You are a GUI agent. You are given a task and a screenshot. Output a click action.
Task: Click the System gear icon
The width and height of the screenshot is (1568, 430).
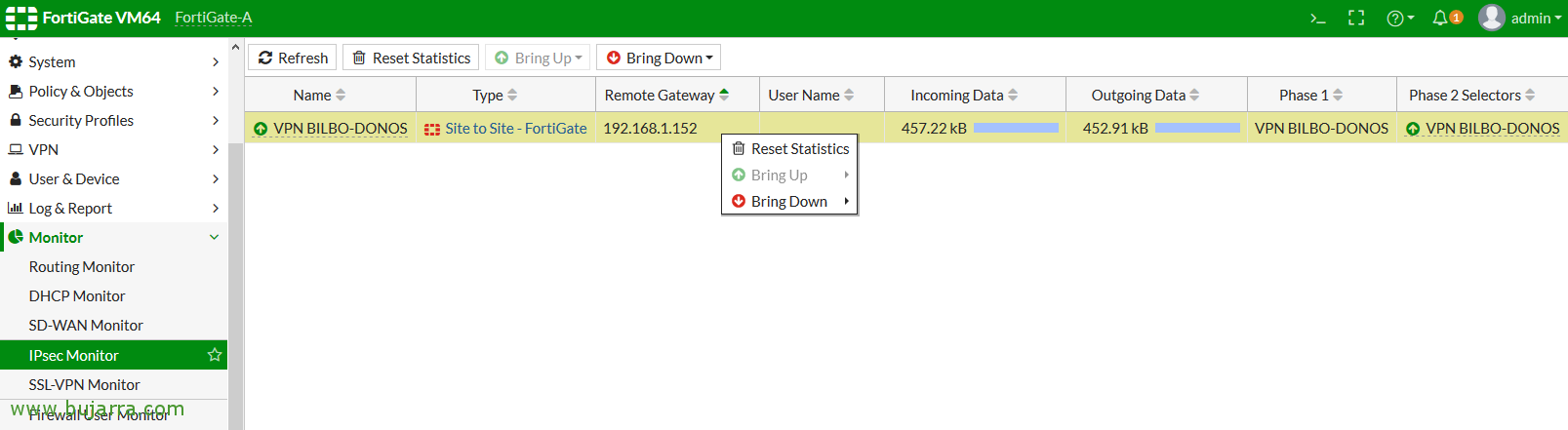point(16,61)
